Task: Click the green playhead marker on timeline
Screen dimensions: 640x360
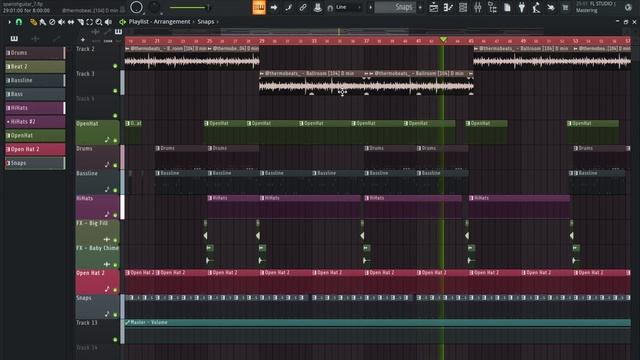Action: coord(443,40)
